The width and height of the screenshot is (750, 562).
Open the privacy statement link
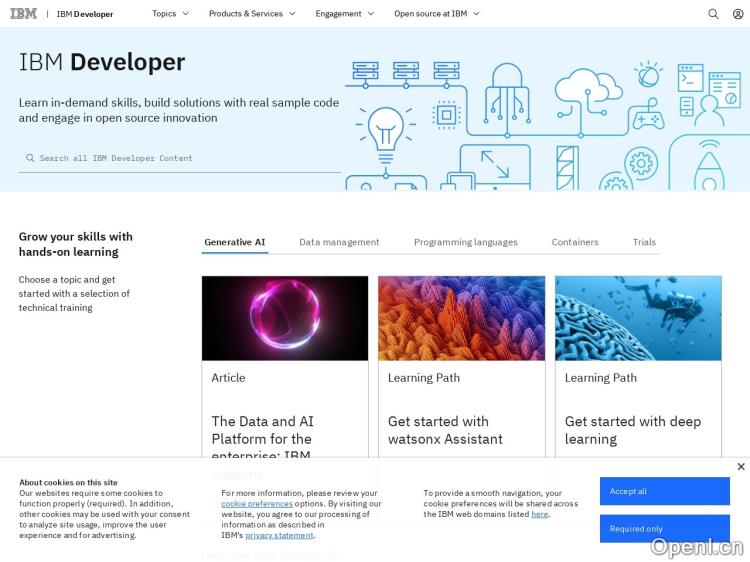click(279, 535)
